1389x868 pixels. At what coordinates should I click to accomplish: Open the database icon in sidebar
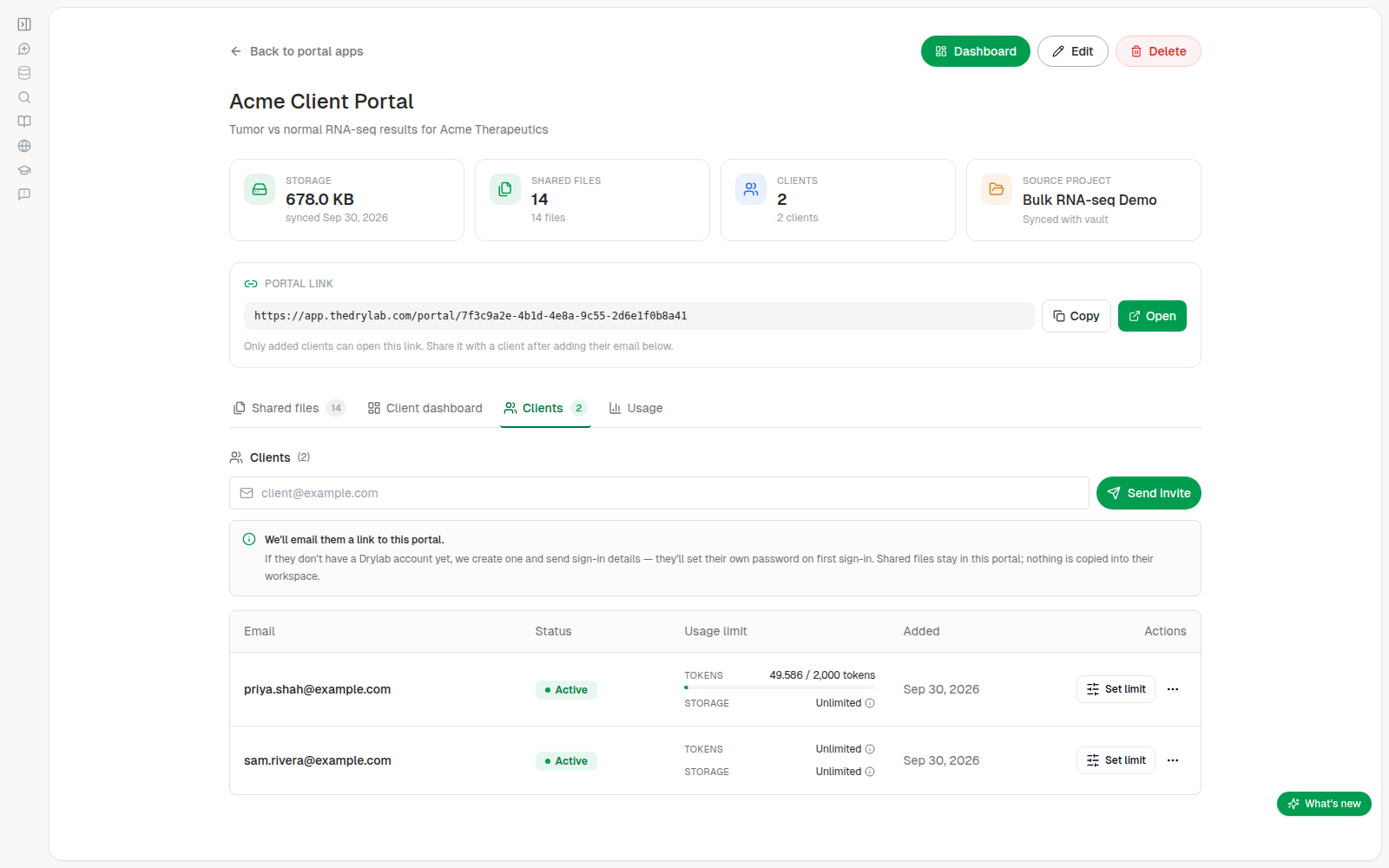pos(24,73)
